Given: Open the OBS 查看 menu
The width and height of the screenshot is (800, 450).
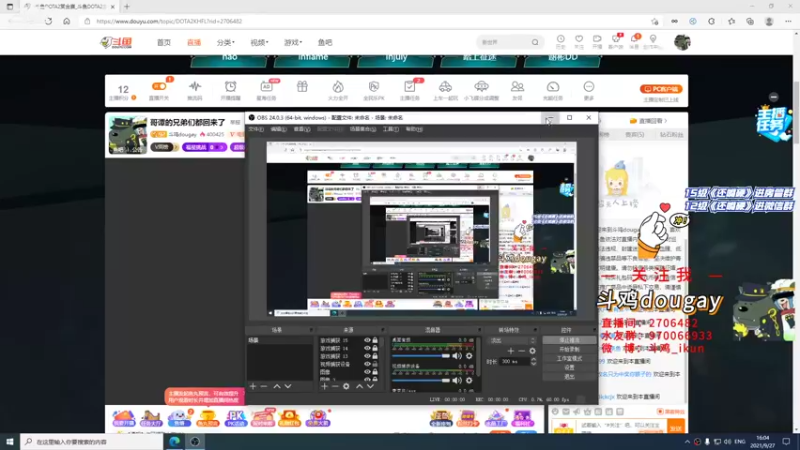Looking at the screenshot, I should coord(302,130).
